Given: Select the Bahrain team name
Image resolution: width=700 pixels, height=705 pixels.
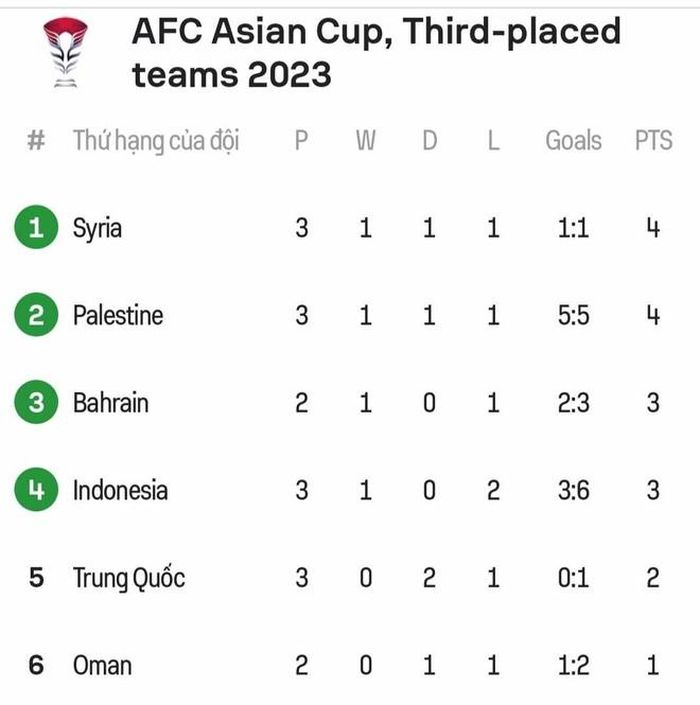Looking at the screenshot, I should pyautogui.click(x=111, y=403).
